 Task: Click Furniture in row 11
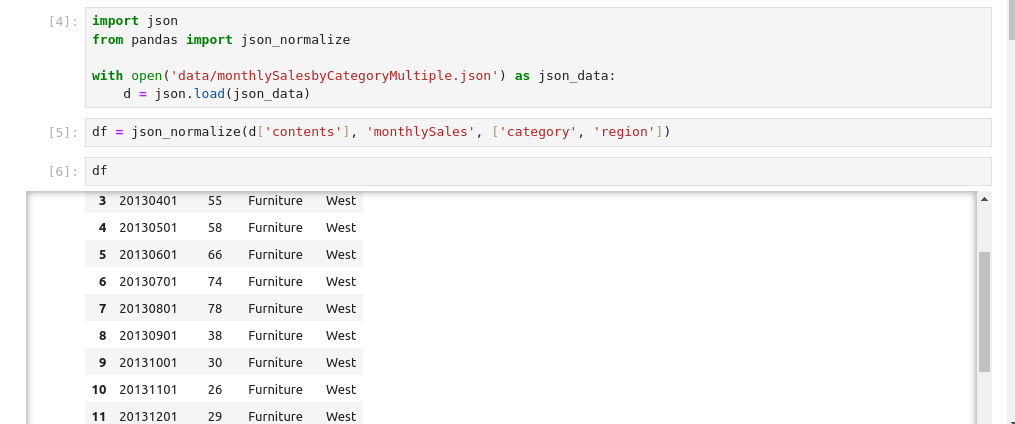(275, 416)
